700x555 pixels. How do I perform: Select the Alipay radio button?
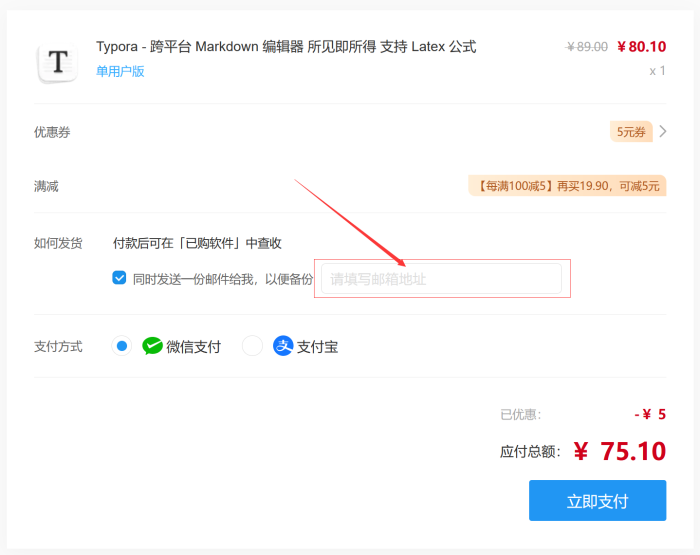coord(252,346)
